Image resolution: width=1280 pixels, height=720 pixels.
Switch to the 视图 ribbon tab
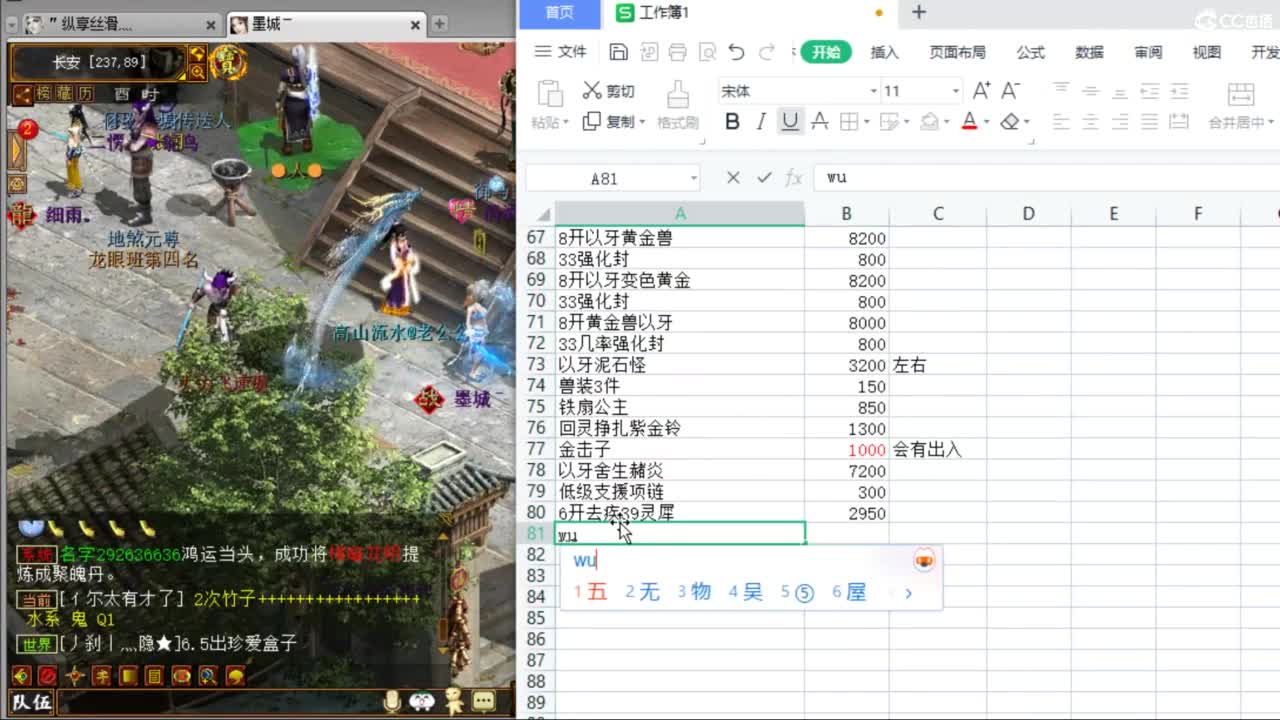click(x=1207, y=52)
